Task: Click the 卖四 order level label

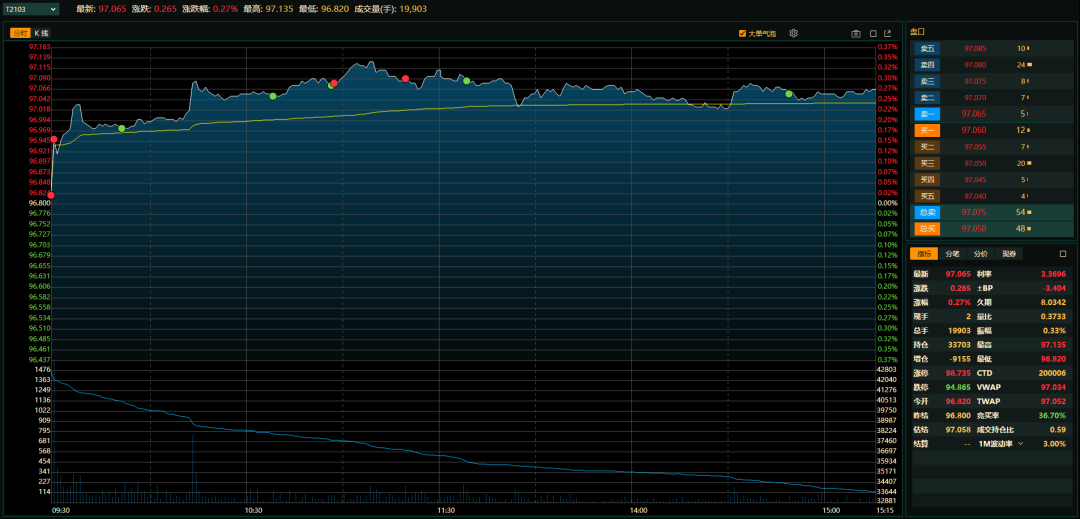Action: coord(927,65)
